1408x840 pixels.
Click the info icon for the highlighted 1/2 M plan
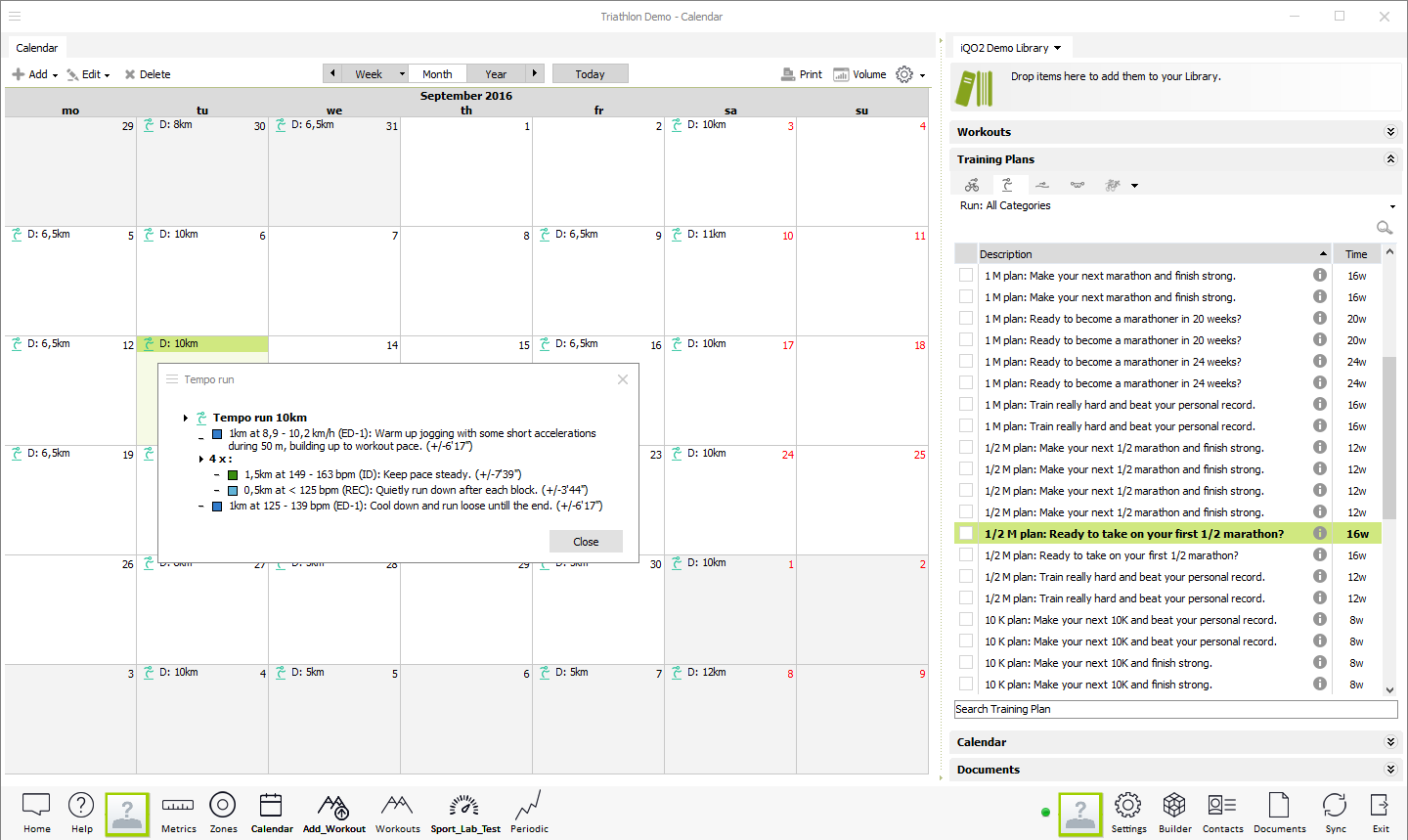[1319, 533]
